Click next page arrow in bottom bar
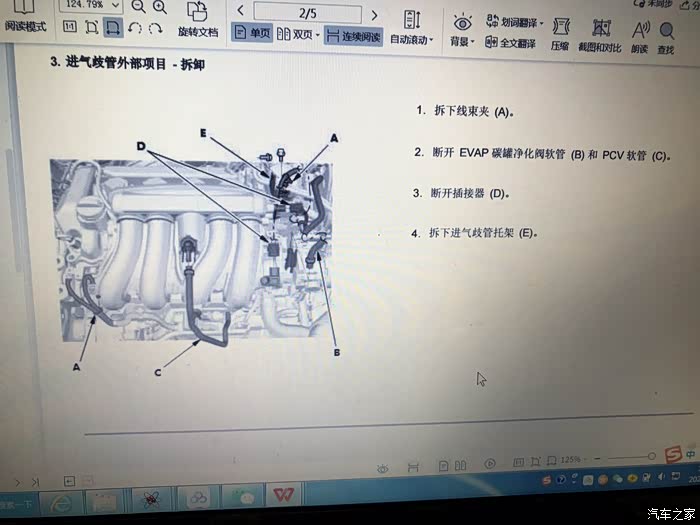 click(18, 483)
